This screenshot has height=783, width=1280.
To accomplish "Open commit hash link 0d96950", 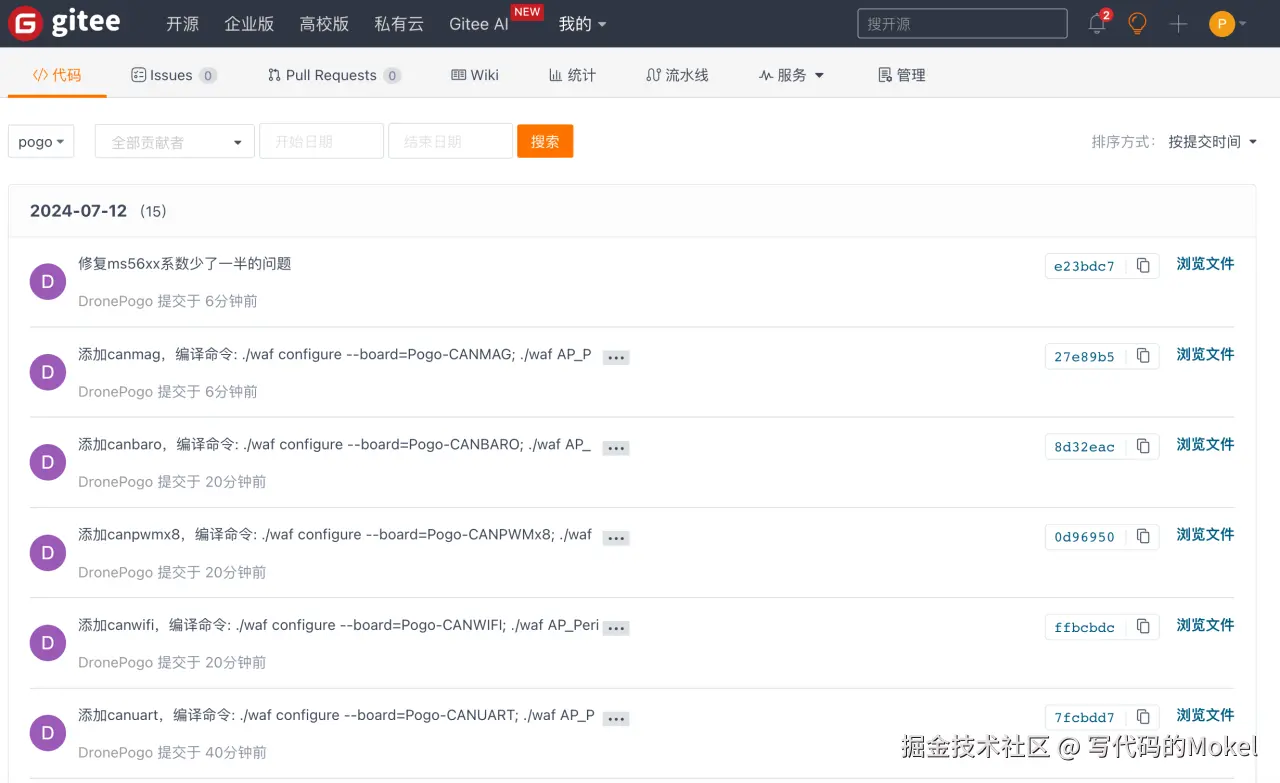I will point(1084,537).
